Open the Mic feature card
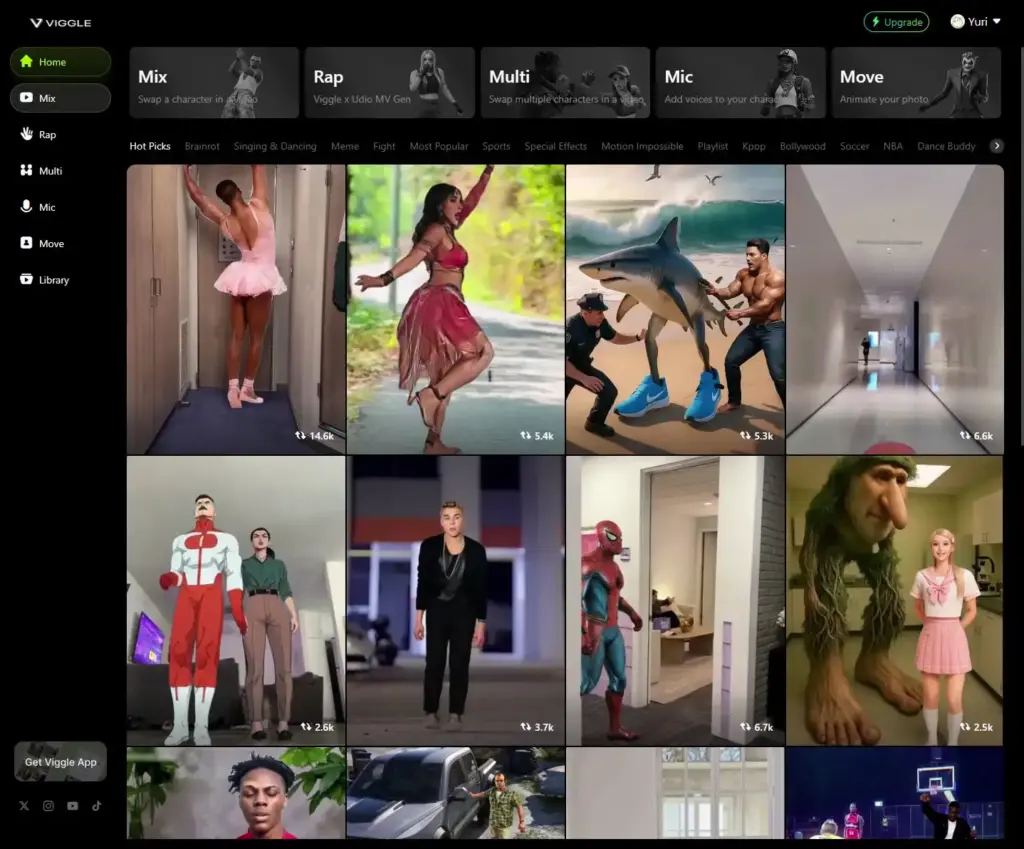Viewport: 1024px width, 849px height. pyautogui.click(x=741, y=82)
